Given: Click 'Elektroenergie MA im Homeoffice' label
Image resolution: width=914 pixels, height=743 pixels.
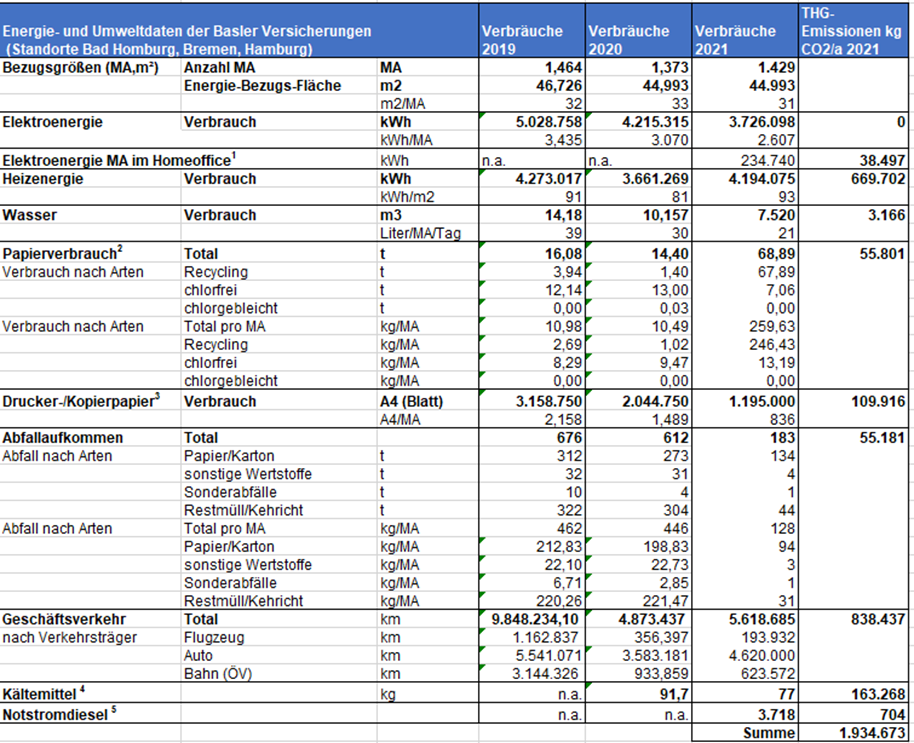Looking at the screenshot, I should [119, 160].
